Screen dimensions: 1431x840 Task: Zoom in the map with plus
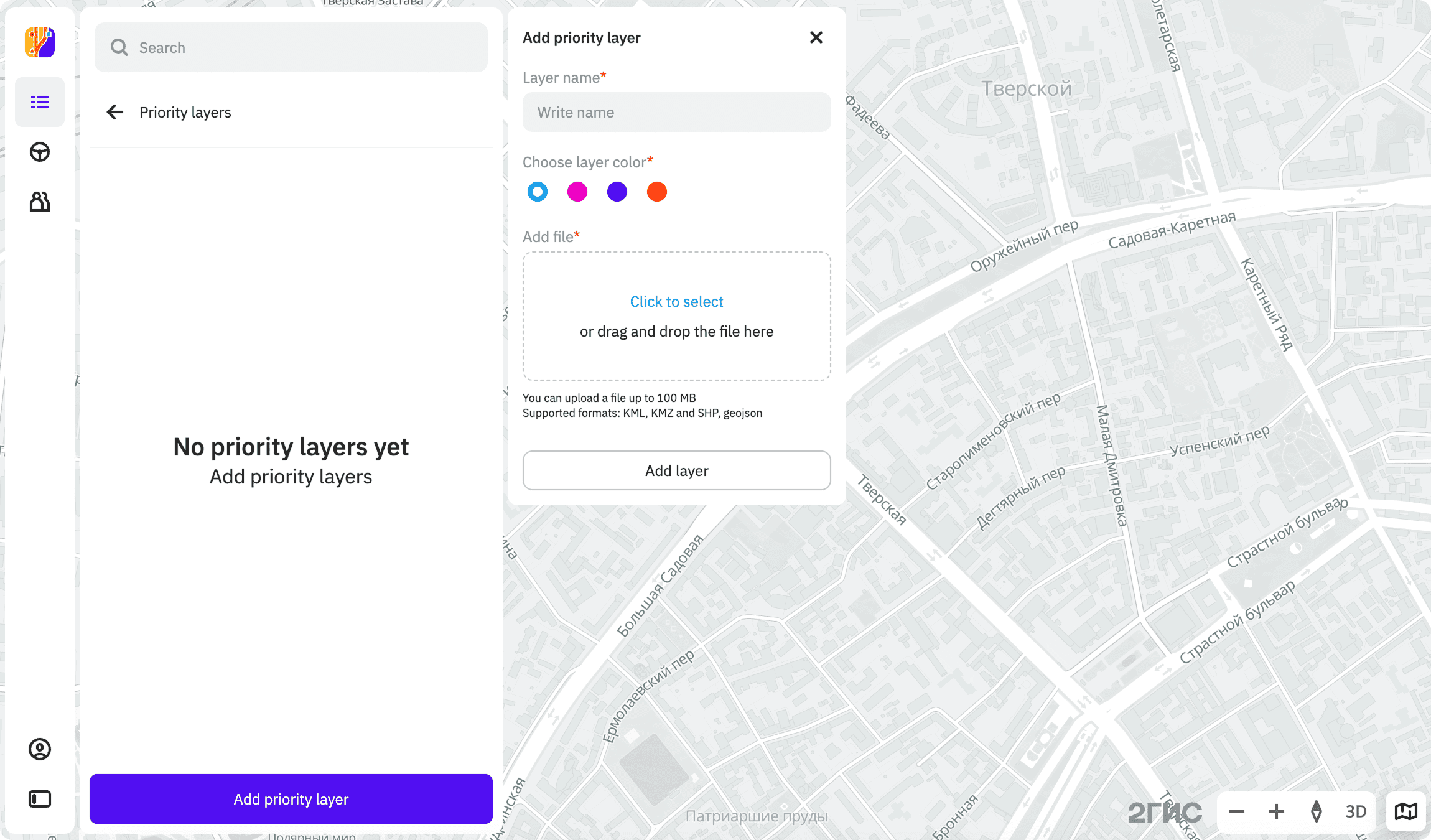pos(1277,811)
